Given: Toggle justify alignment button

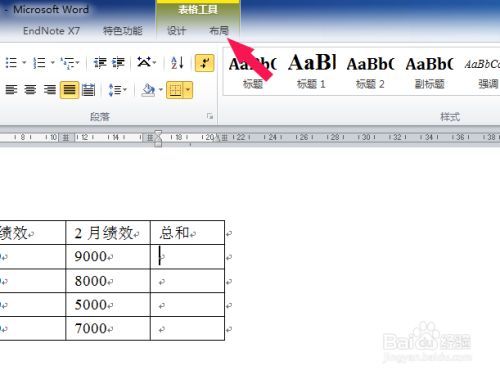Looking at the screenshot, I should 69,90.
